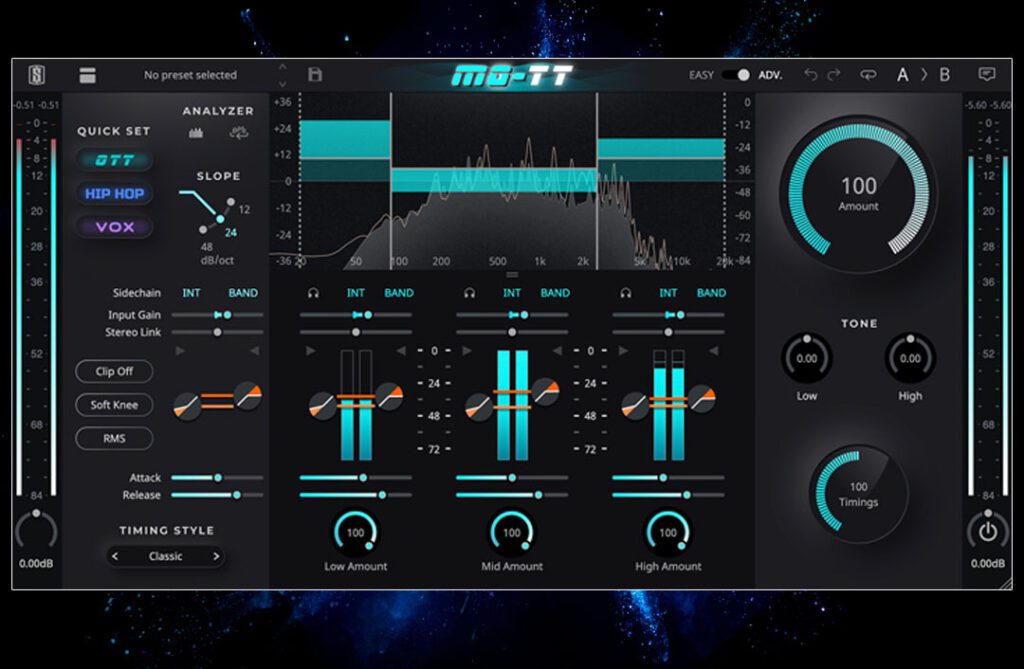Open the hamburger preset menu
Viewport: 1024px width, 669px height.
pyautogui.click(x=88, y=74)
